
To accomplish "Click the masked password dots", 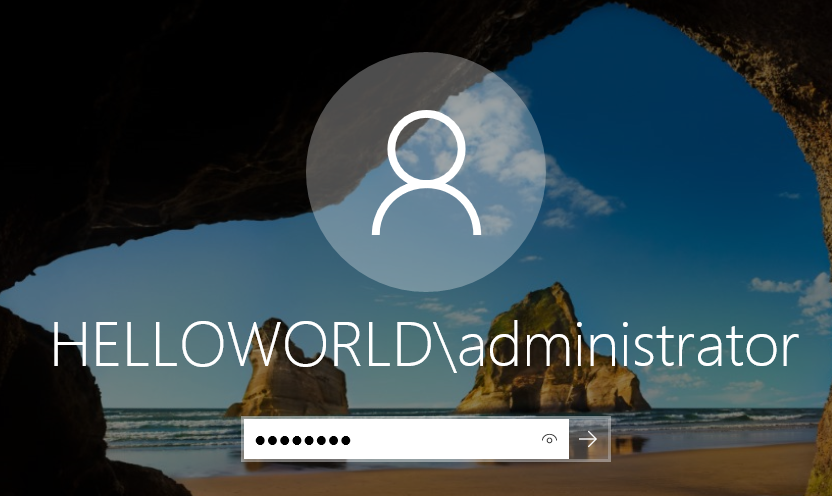I will [x=303, y=440].
